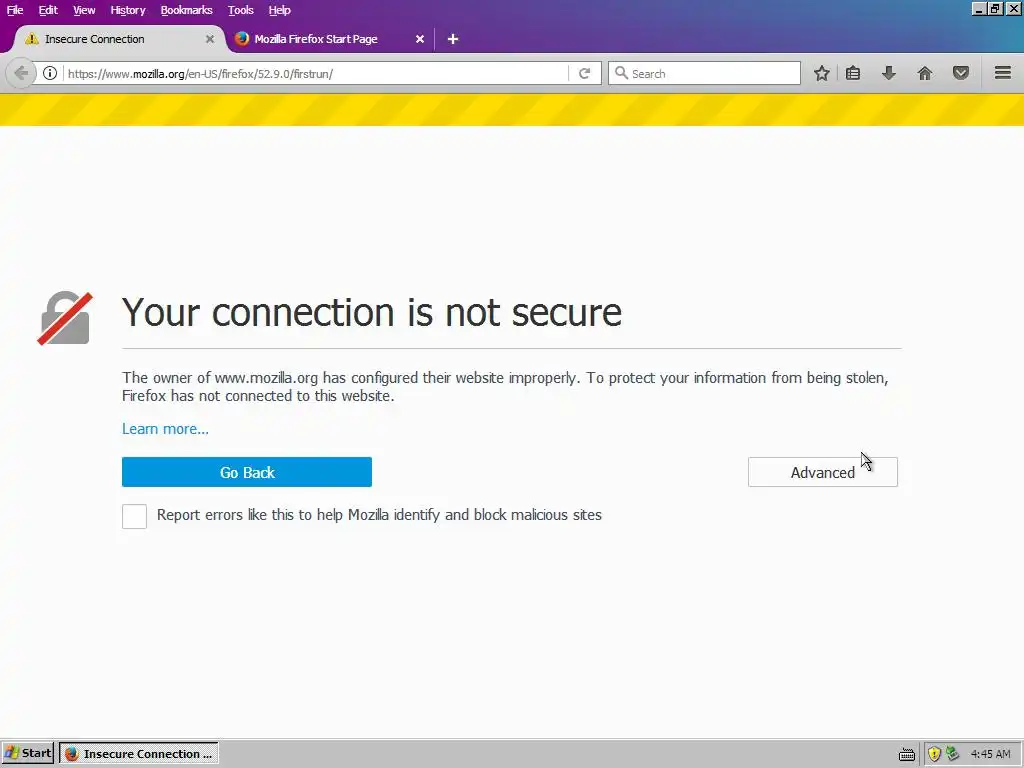Click the 4:45 AM clock
Image resolution: width=1024 pixels, height=768 pixels.
(x=991, y=754)
